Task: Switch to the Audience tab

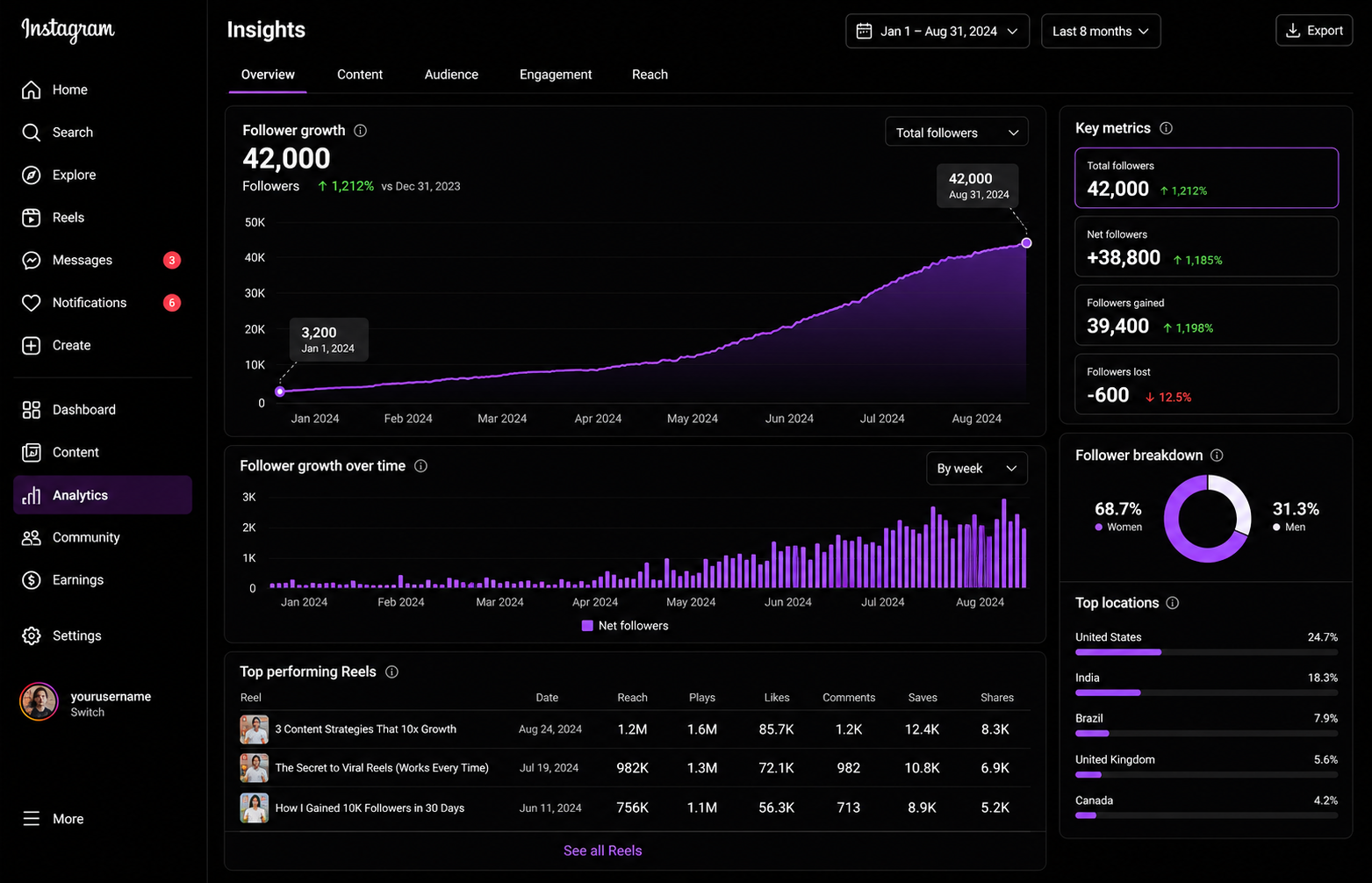Action: tap(451, 75)
